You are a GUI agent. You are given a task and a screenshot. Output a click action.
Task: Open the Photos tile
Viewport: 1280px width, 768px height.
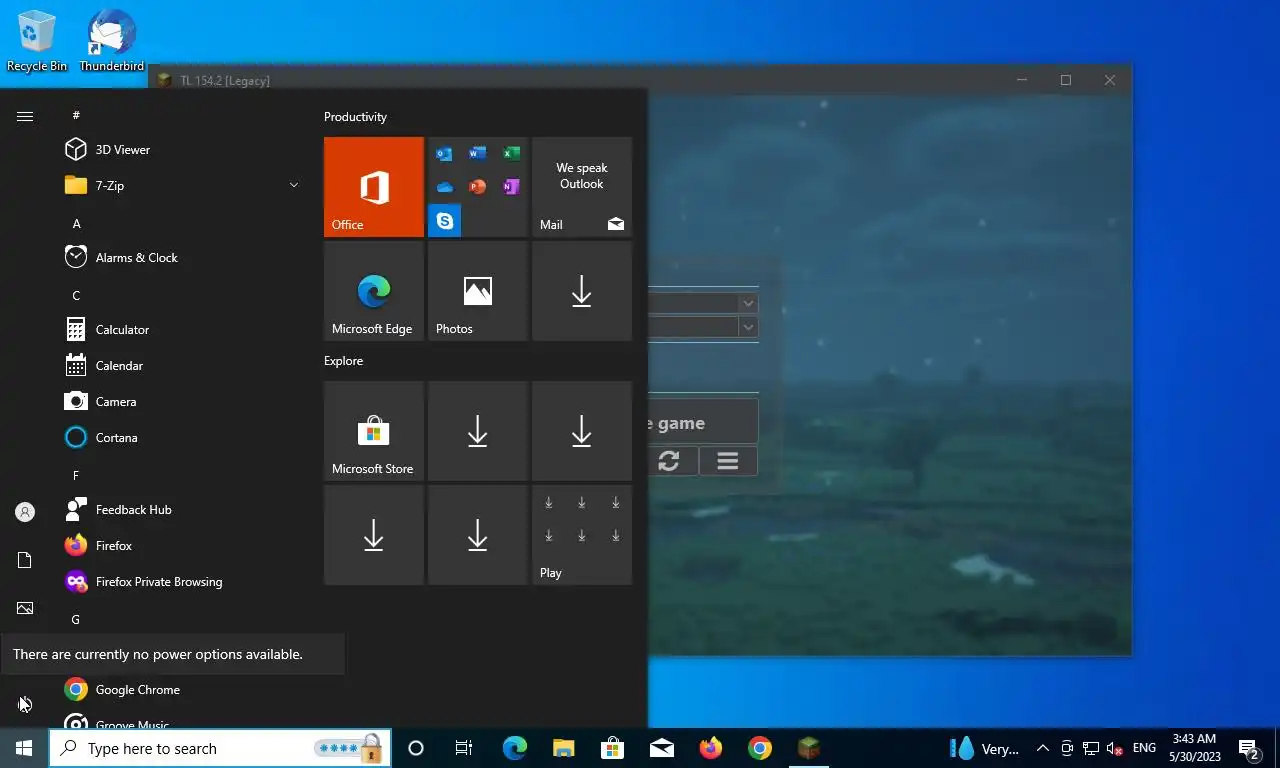(x=478, y=291)
